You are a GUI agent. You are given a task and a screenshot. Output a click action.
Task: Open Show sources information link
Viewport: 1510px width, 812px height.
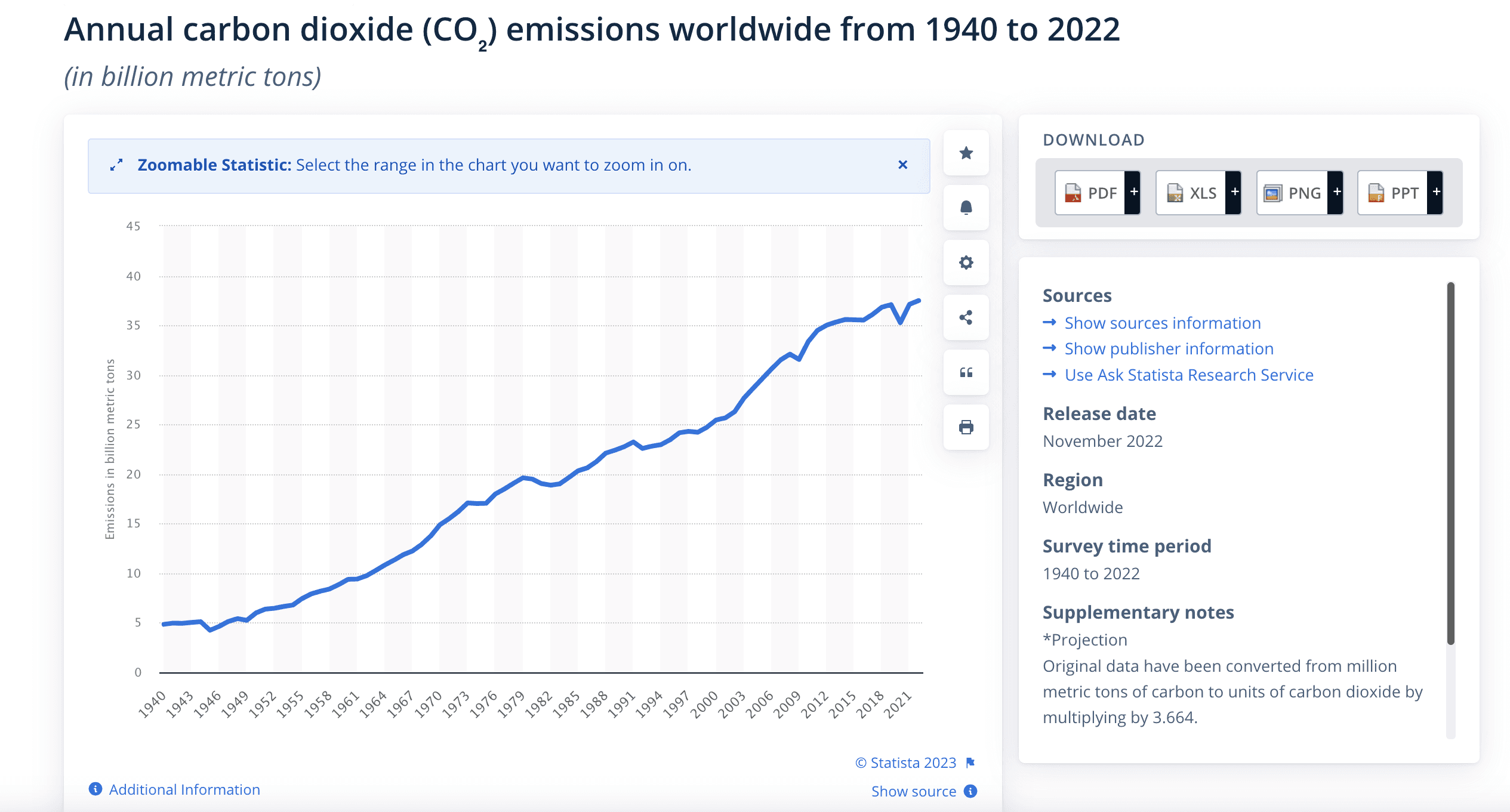point(1162,323)
